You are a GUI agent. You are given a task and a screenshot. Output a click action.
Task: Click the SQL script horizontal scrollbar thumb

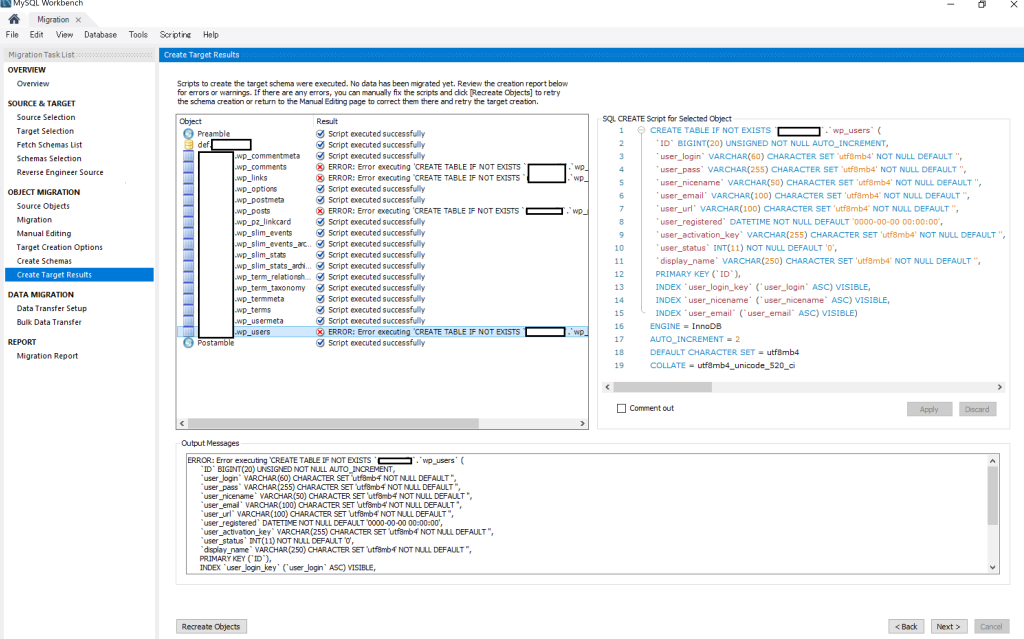tap(662, 387)
